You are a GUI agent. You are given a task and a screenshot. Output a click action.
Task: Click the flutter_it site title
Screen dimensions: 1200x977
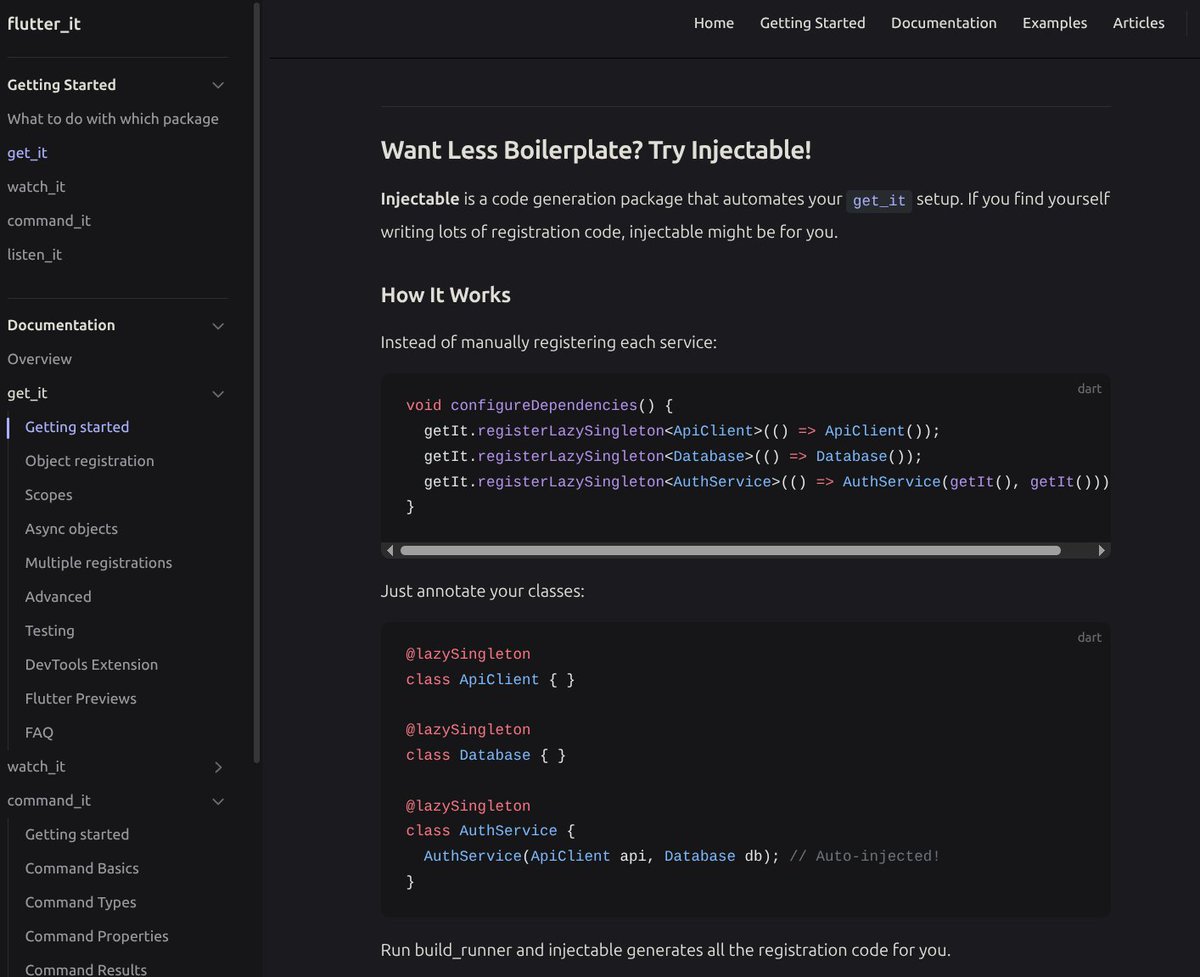(x=44, y=24)
